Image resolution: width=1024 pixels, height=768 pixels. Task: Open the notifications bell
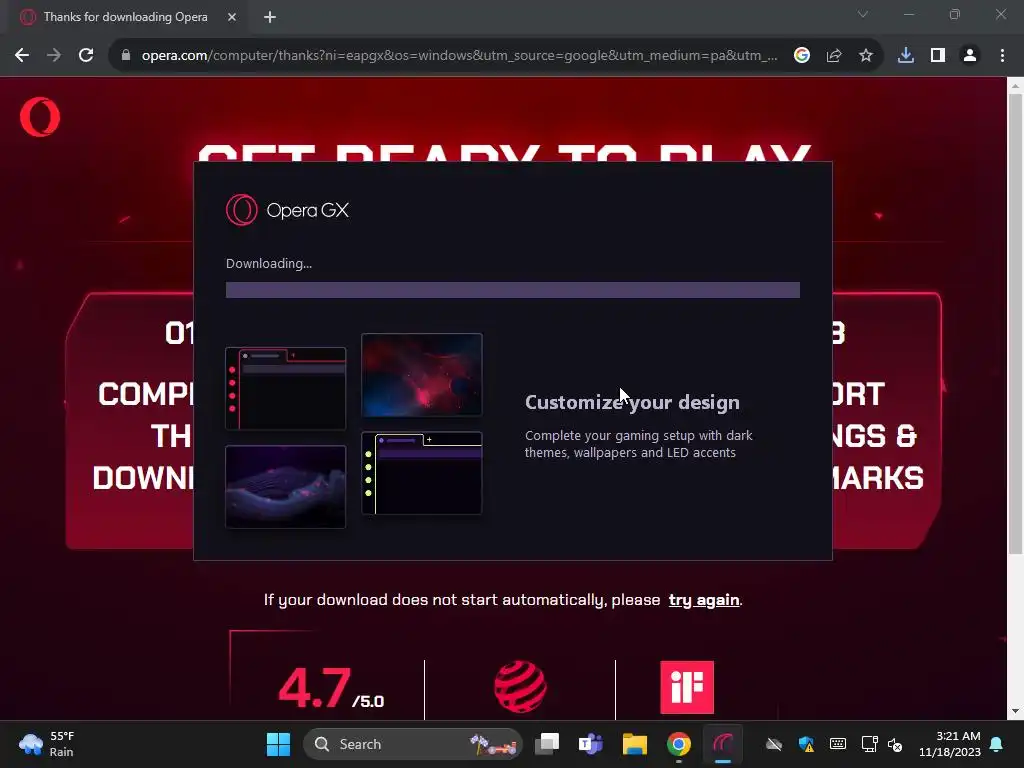coord(997,744)
